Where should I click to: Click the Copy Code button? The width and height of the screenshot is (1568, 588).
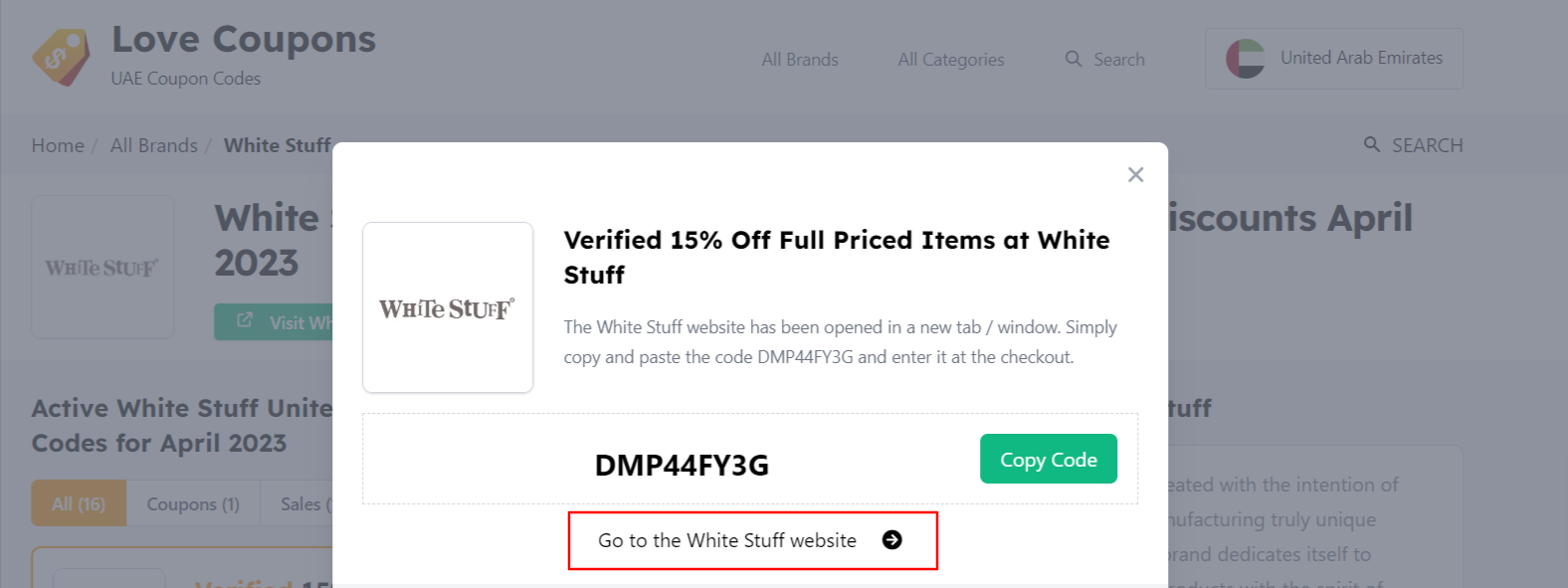click(x=1048, y=459)
